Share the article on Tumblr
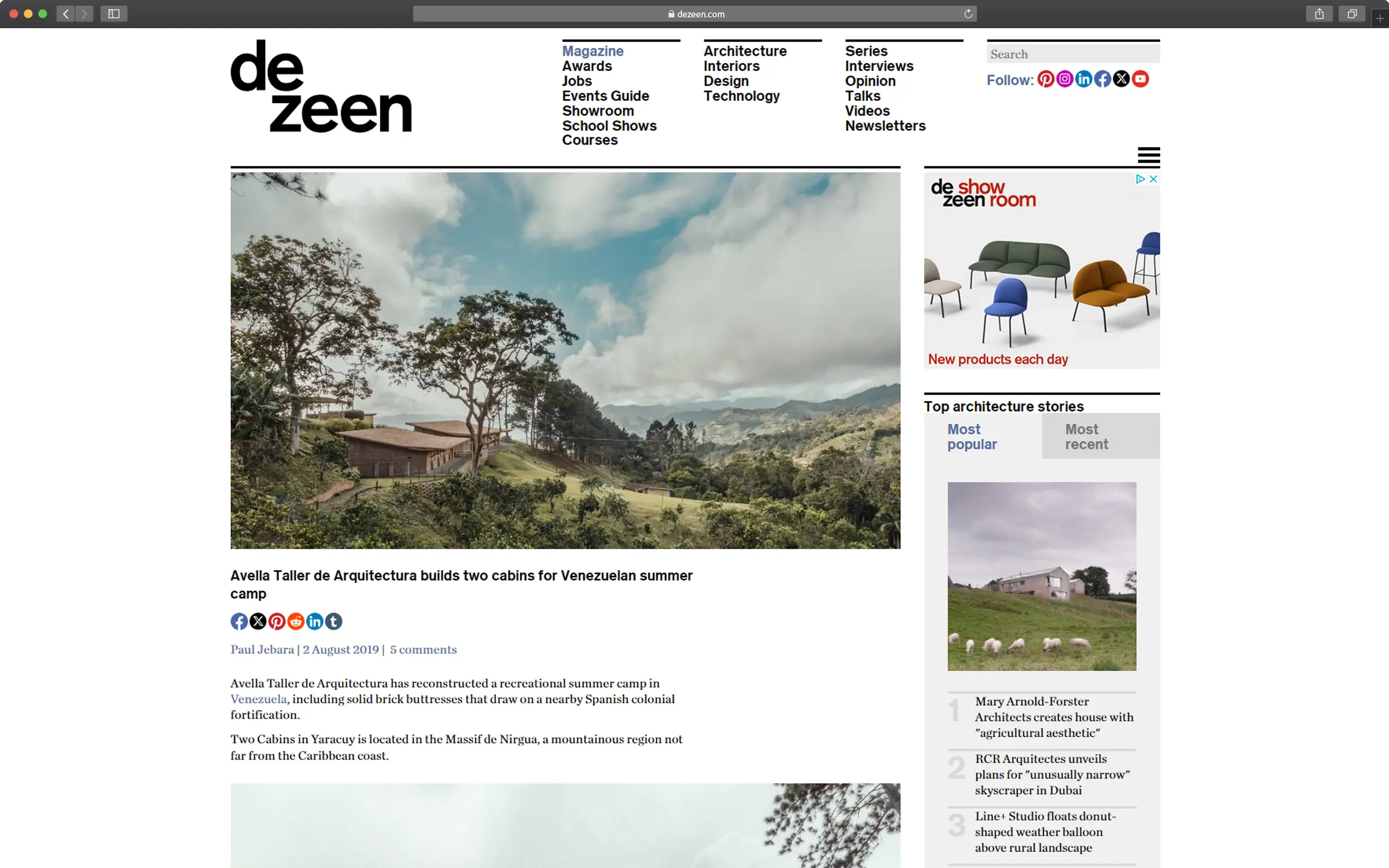This screenshot has height=868, width=1389. 334,621
